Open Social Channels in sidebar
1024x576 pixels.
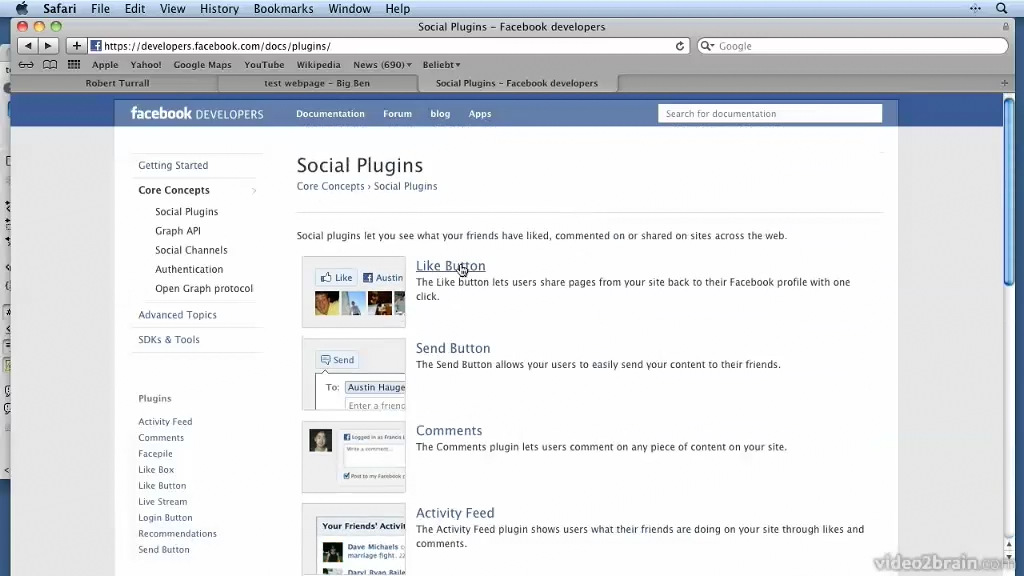point(191,250)
